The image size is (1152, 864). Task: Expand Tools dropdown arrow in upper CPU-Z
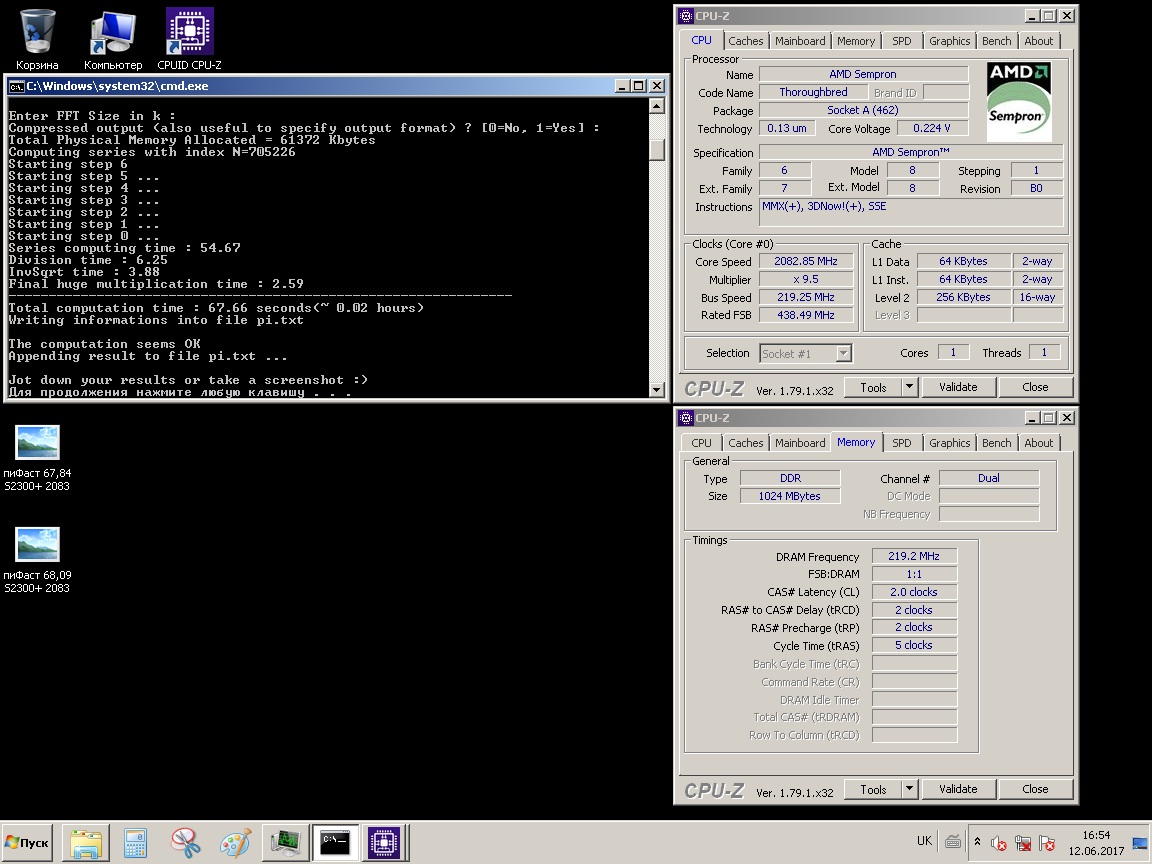pos(910,387)
